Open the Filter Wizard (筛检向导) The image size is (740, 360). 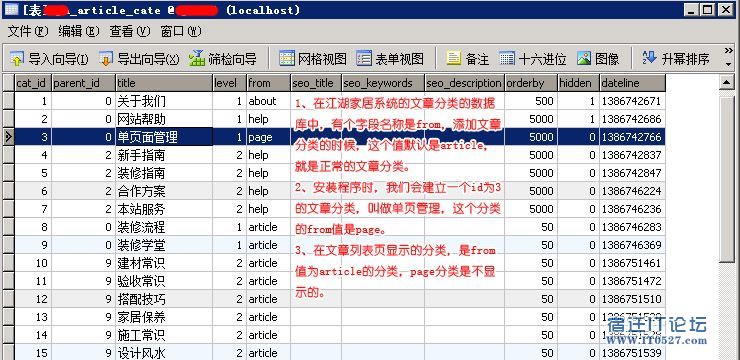[x=222, y=59]
